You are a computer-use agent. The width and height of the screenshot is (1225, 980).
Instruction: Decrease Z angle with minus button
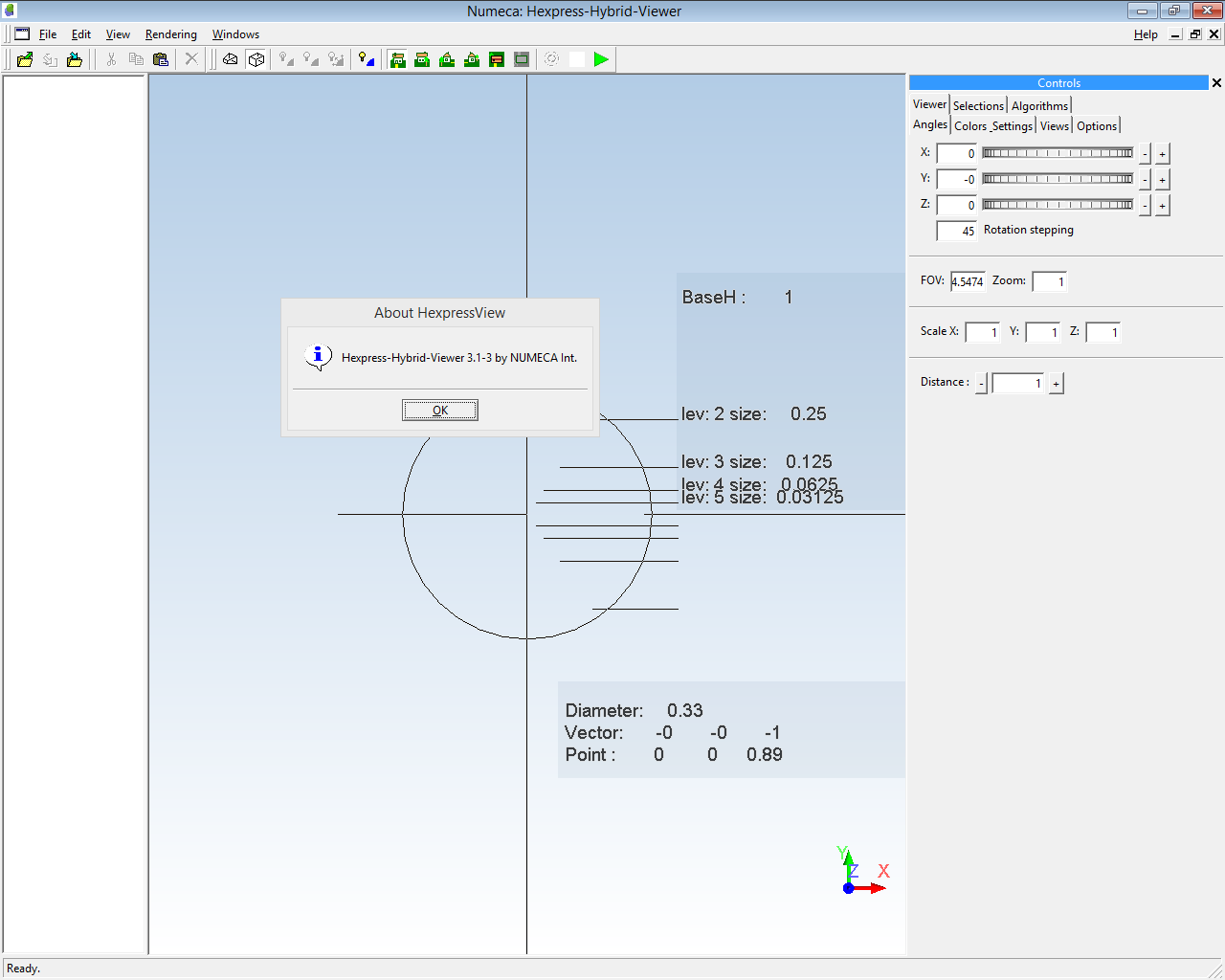pyautogui.click(x=1145, y=206)
